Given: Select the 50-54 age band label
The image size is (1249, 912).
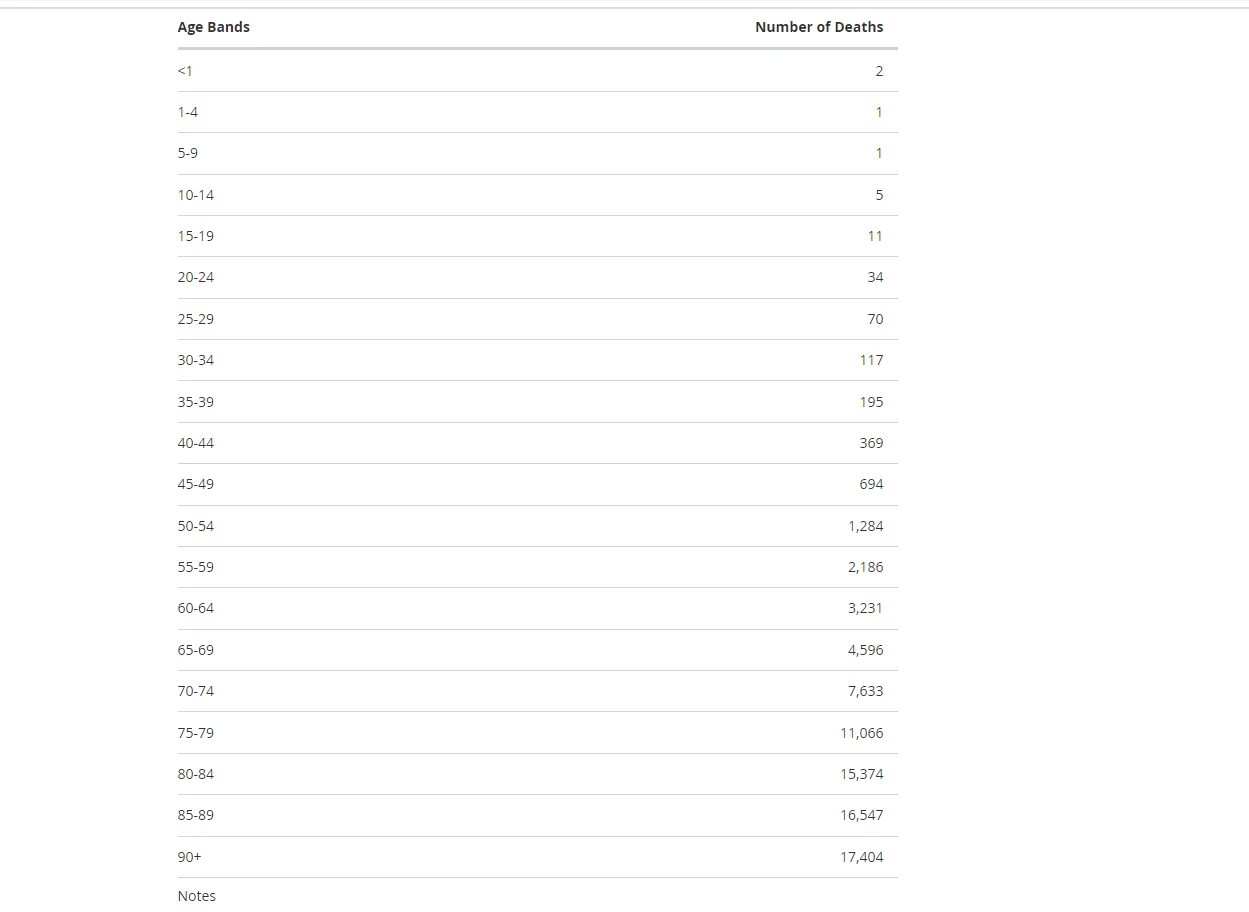Looking at the screenshot, I should tap(196, 526).
